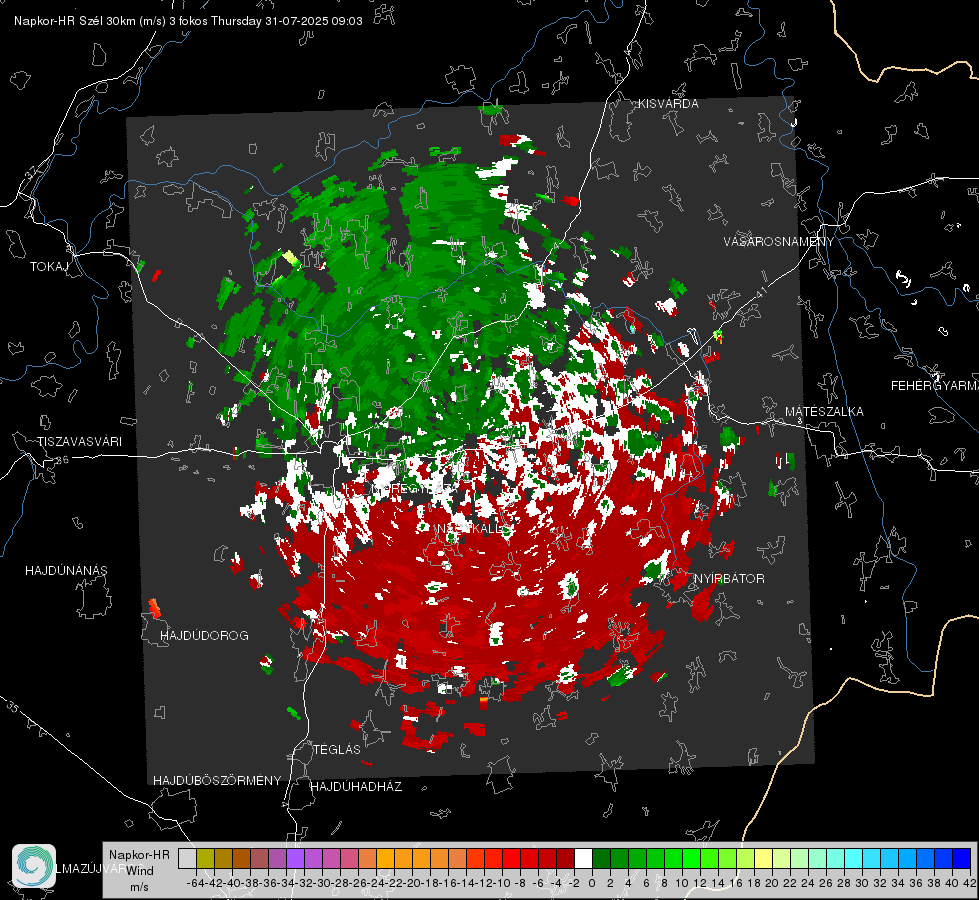
Task: Select the TOKAJ city label
Action: (49, 267)
